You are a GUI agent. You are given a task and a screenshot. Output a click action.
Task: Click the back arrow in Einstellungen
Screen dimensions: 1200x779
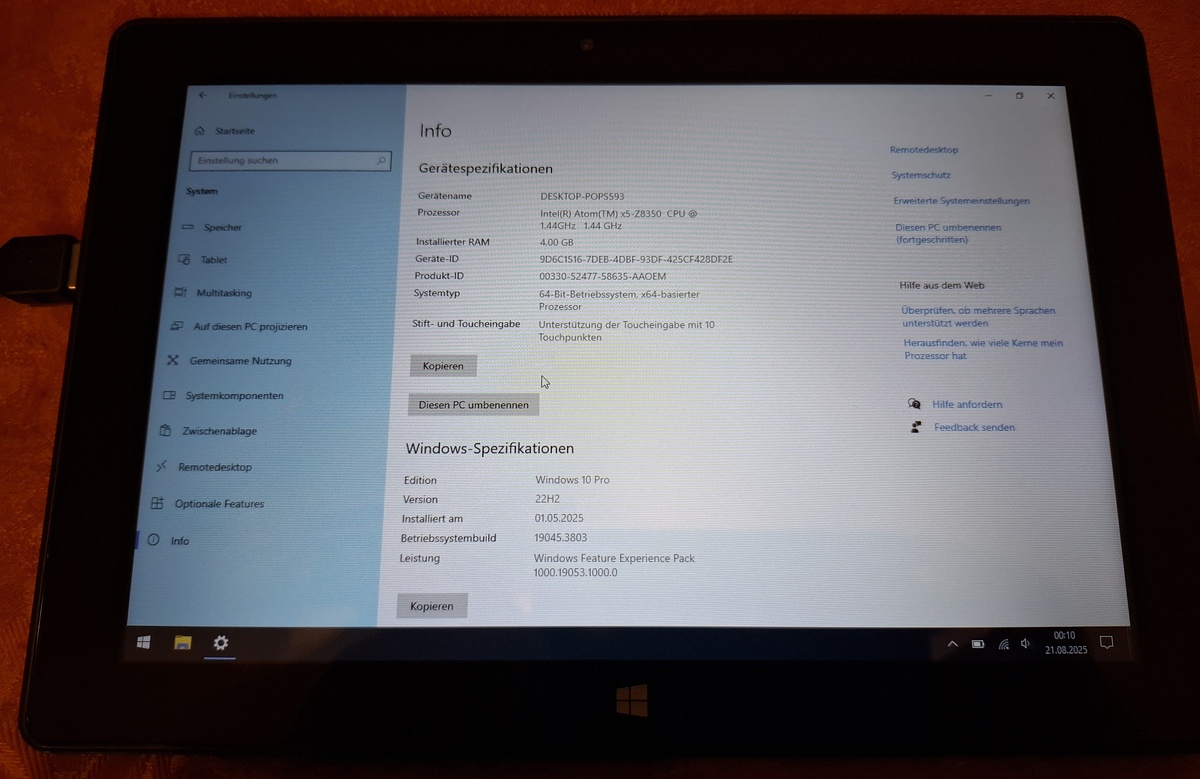click(203, 96)
